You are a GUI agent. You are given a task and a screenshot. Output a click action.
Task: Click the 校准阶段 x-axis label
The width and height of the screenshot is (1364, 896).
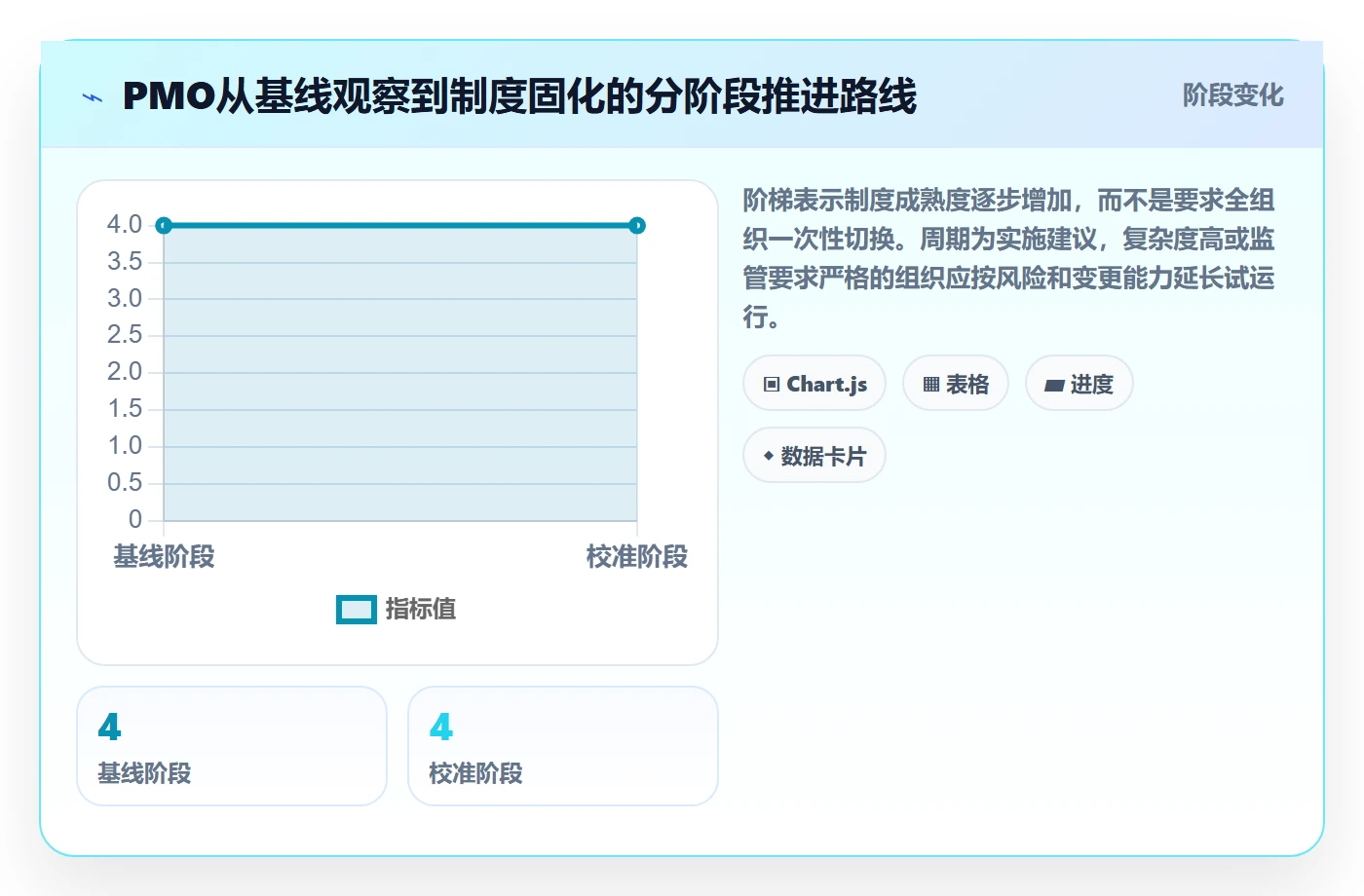click(x=637, y=557)
